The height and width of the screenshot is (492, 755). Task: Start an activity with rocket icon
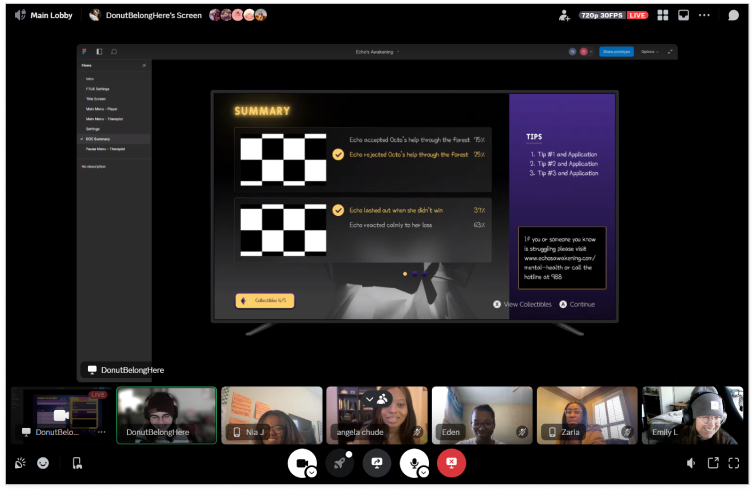339,463
